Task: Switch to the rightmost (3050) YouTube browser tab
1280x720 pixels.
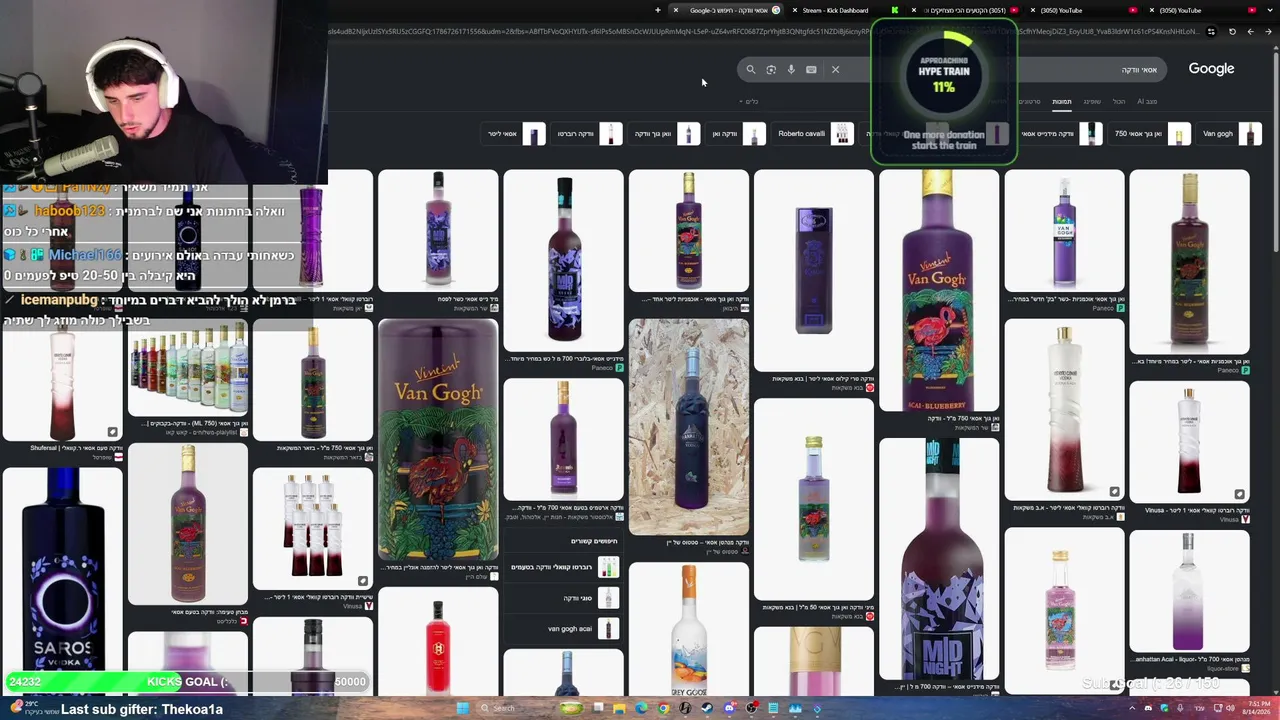Action: coord(1204,10)
